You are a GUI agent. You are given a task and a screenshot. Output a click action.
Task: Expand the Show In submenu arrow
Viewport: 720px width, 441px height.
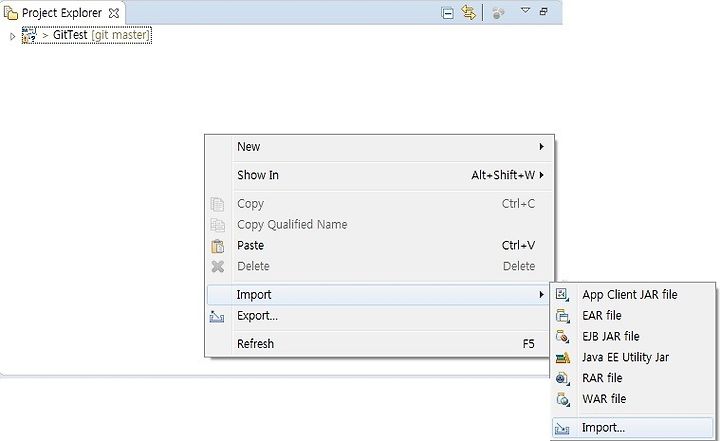(542, 175)
